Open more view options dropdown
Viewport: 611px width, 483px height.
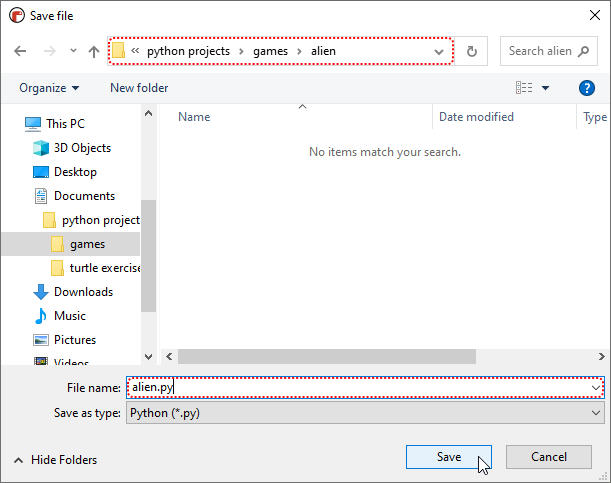tap(546, 88)
